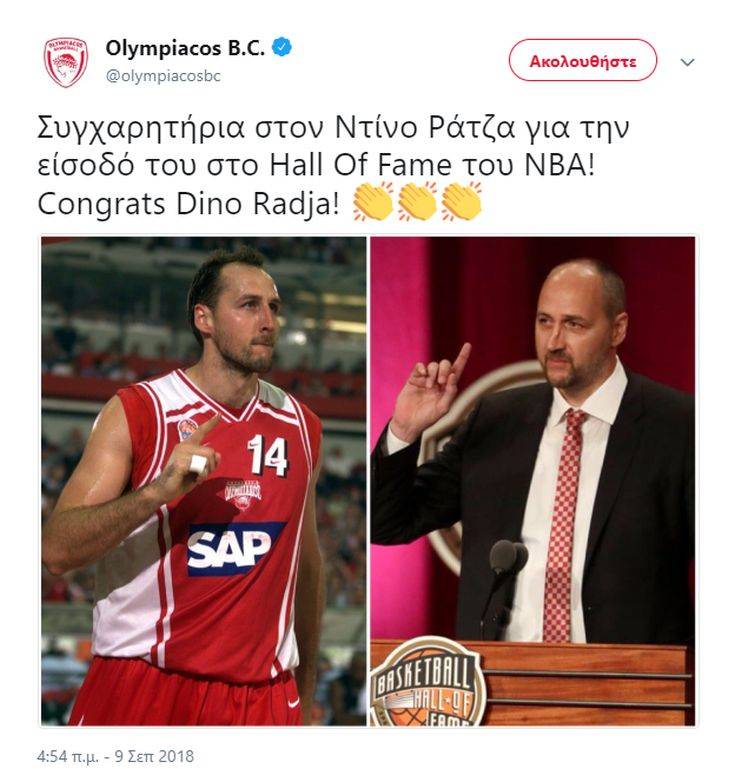The image size is (735, 769).
Task: Click the Basketball Hall of Fame podium logo
Action: coord(426,682)
